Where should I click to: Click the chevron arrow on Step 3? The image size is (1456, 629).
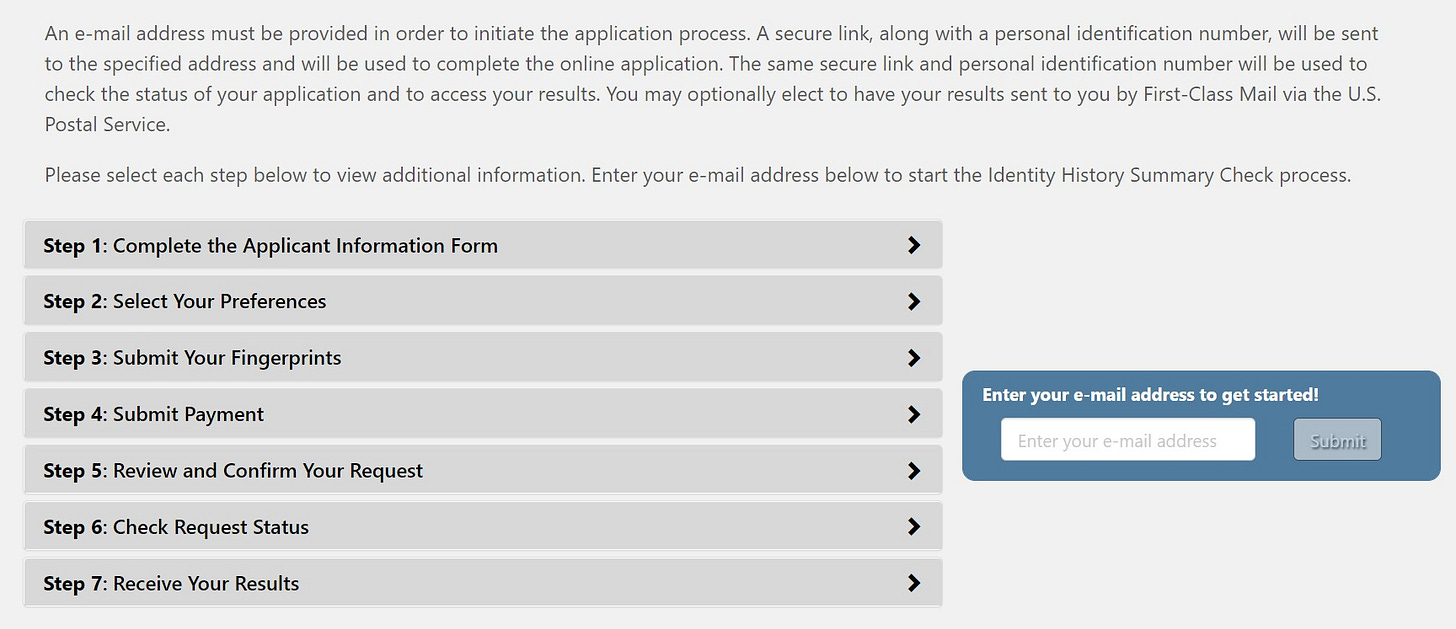point(913,357)
